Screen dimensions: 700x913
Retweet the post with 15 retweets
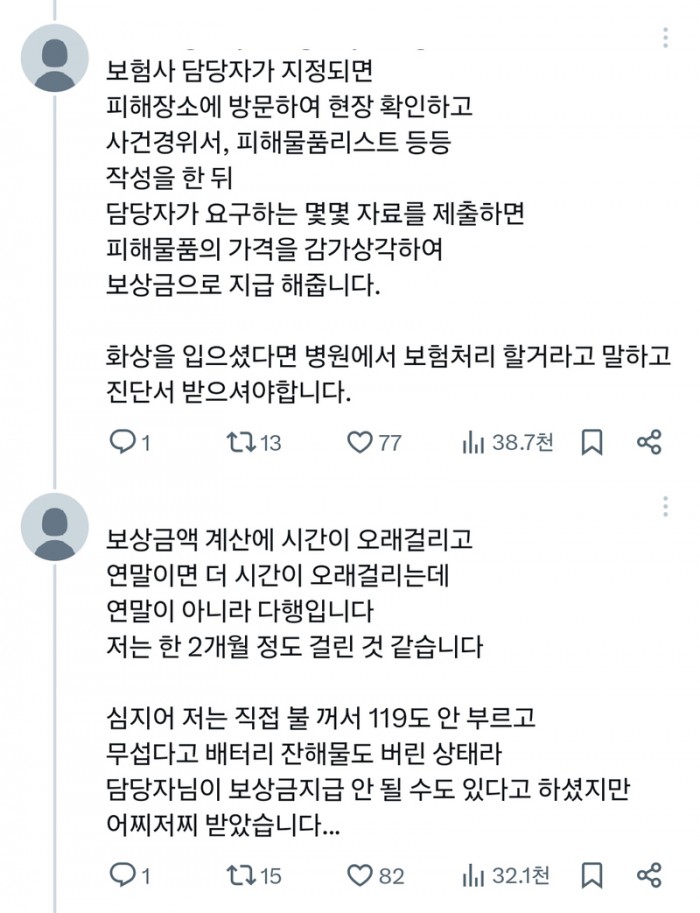coord(254,876)
